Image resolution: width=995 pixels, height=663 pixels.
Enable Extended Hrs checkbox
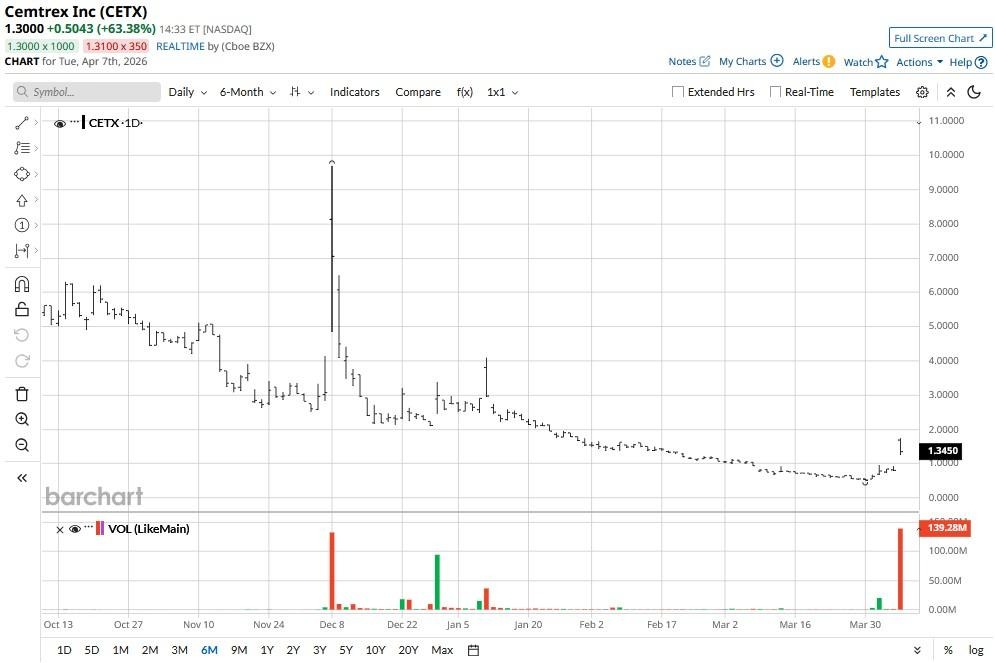678,92
